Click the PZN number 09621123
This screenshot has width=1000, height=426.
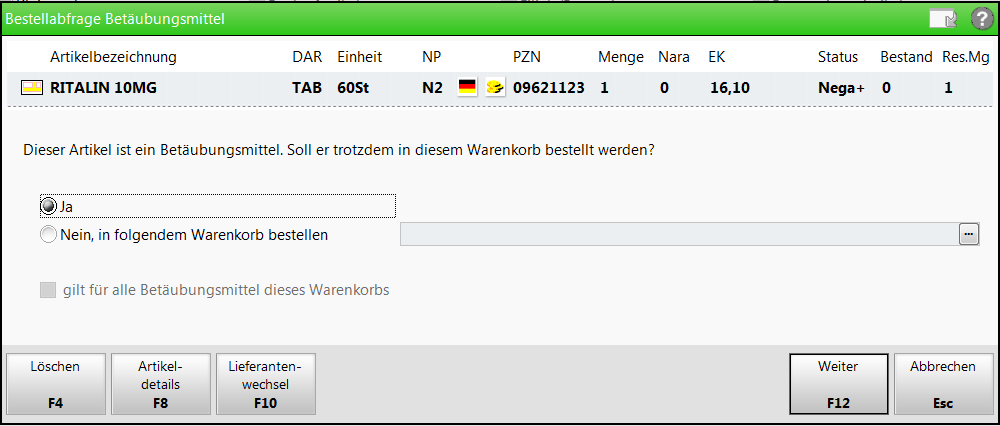tap(548, 88)
